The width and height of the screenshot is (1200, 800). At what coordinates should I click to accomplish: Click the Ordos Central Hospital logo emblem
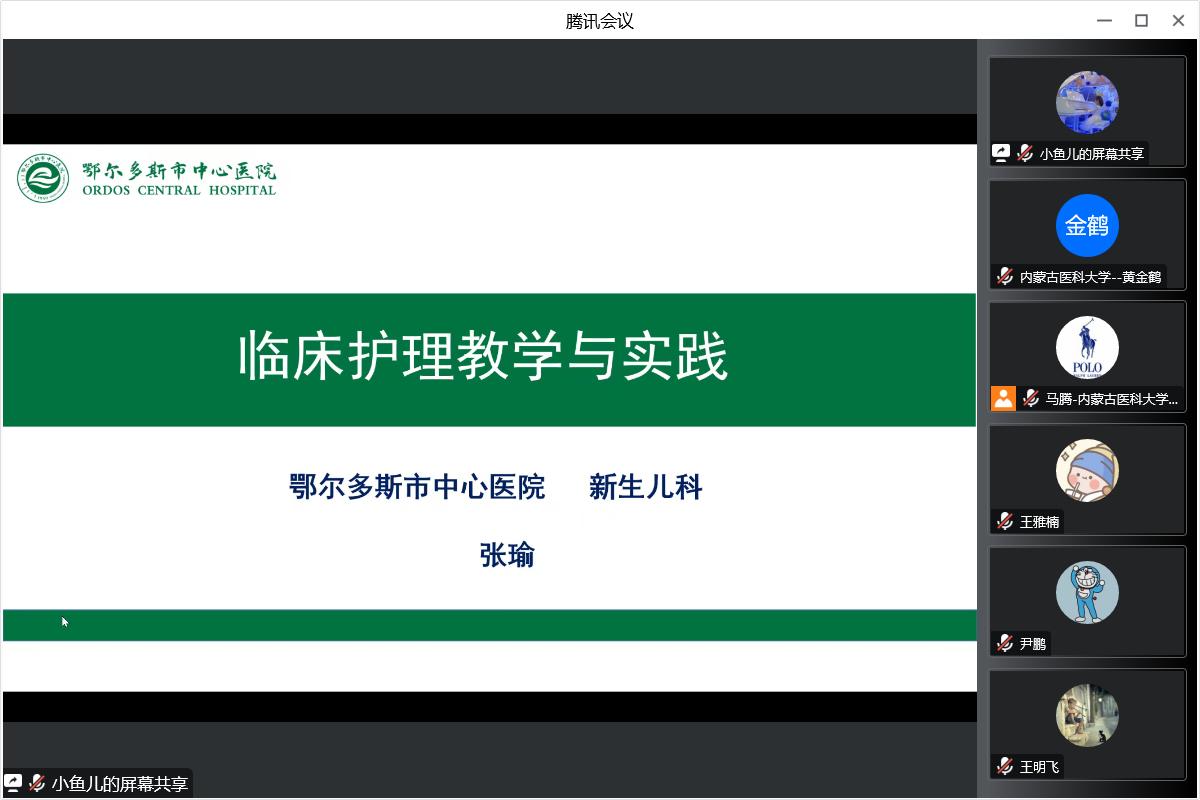pos(43,178)
